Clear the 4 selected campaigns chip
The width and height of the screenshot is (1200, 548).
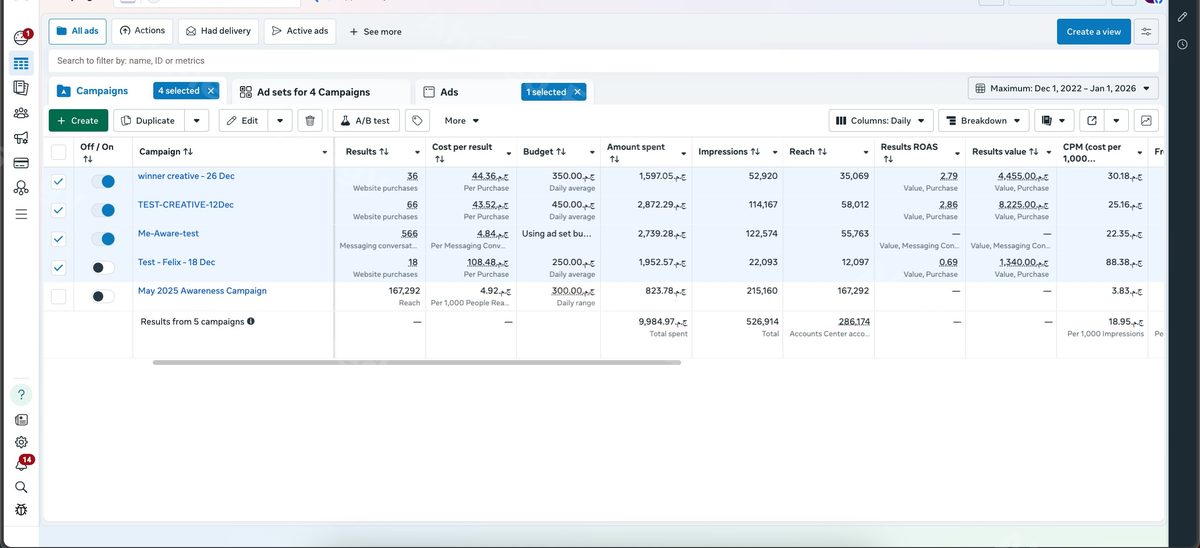pyautogui.click(x=211, y=91)
